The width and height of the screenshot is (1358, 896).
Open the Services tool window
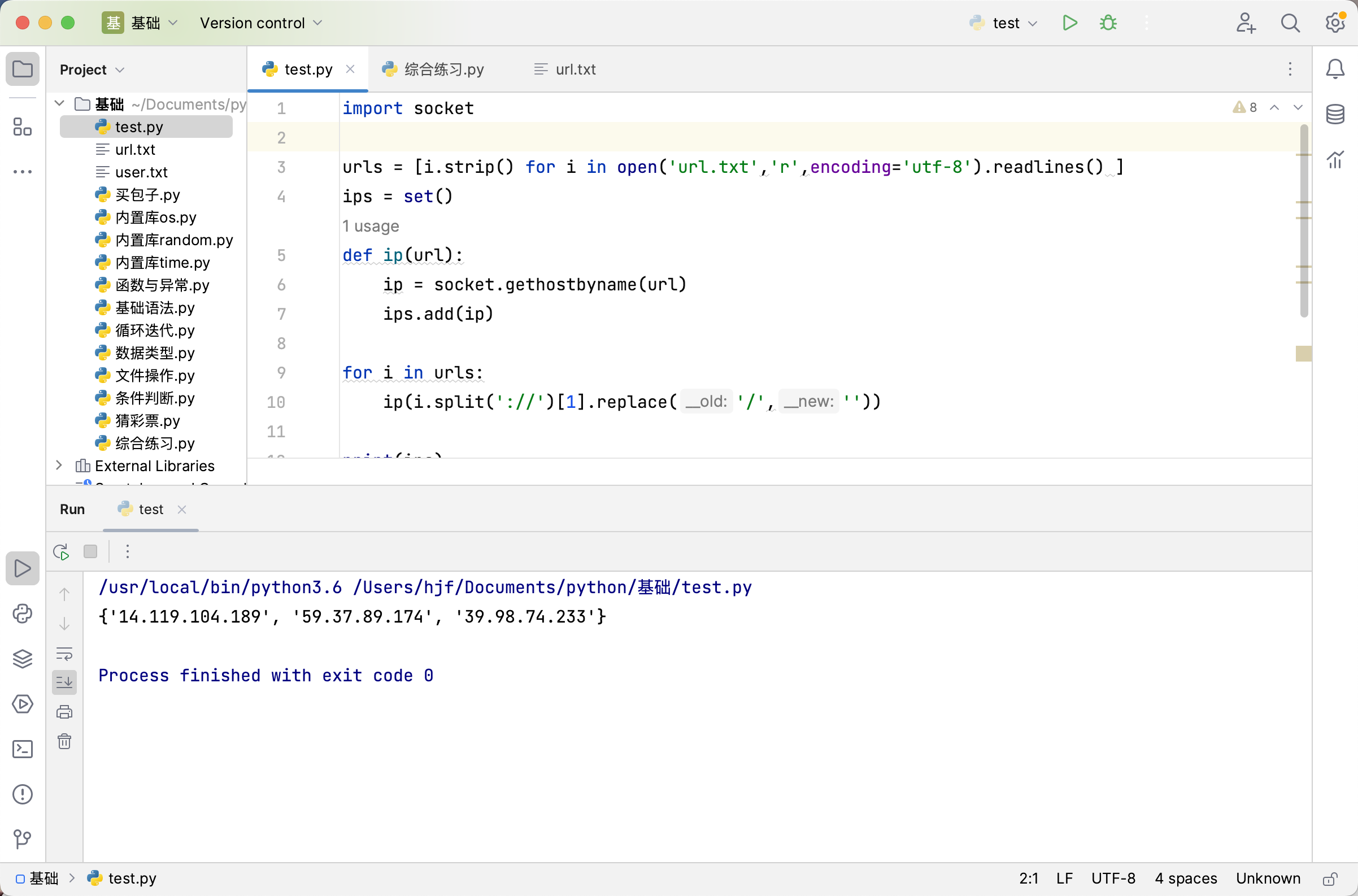pos(22,704)
